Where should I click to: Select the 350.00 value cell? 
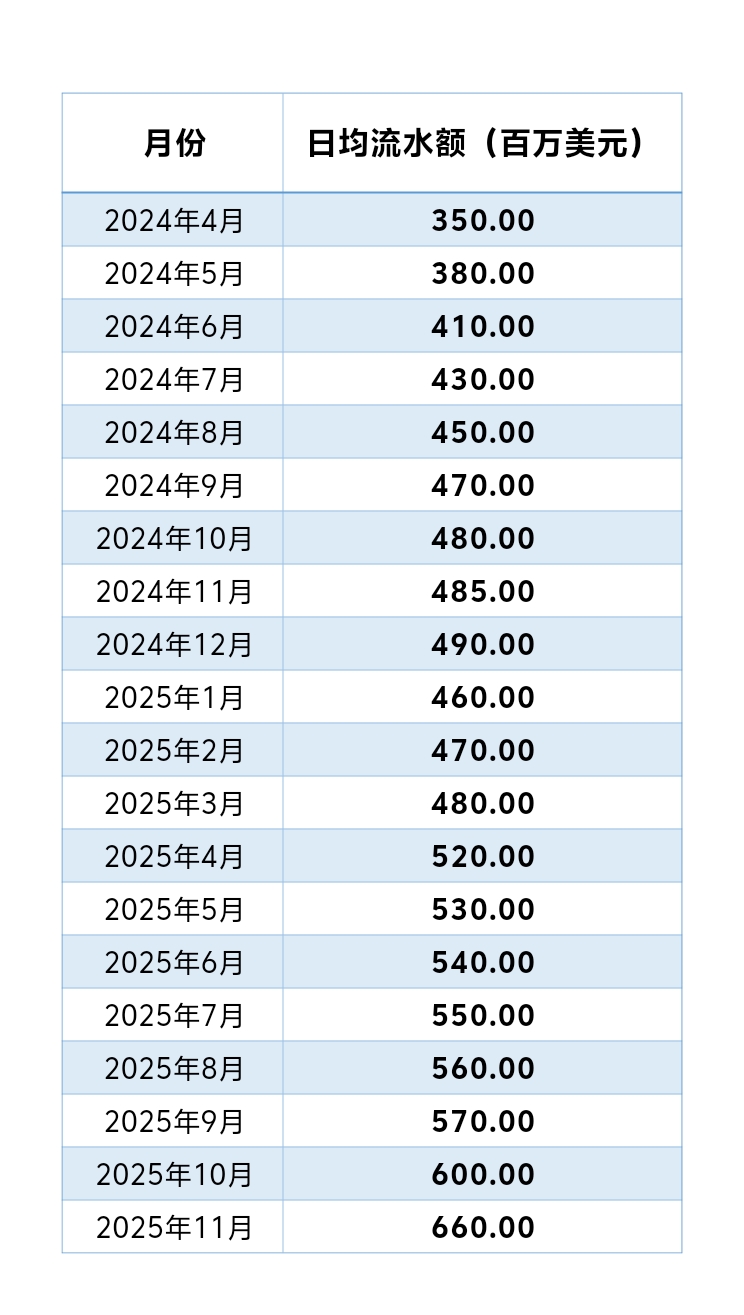(482, 220)
